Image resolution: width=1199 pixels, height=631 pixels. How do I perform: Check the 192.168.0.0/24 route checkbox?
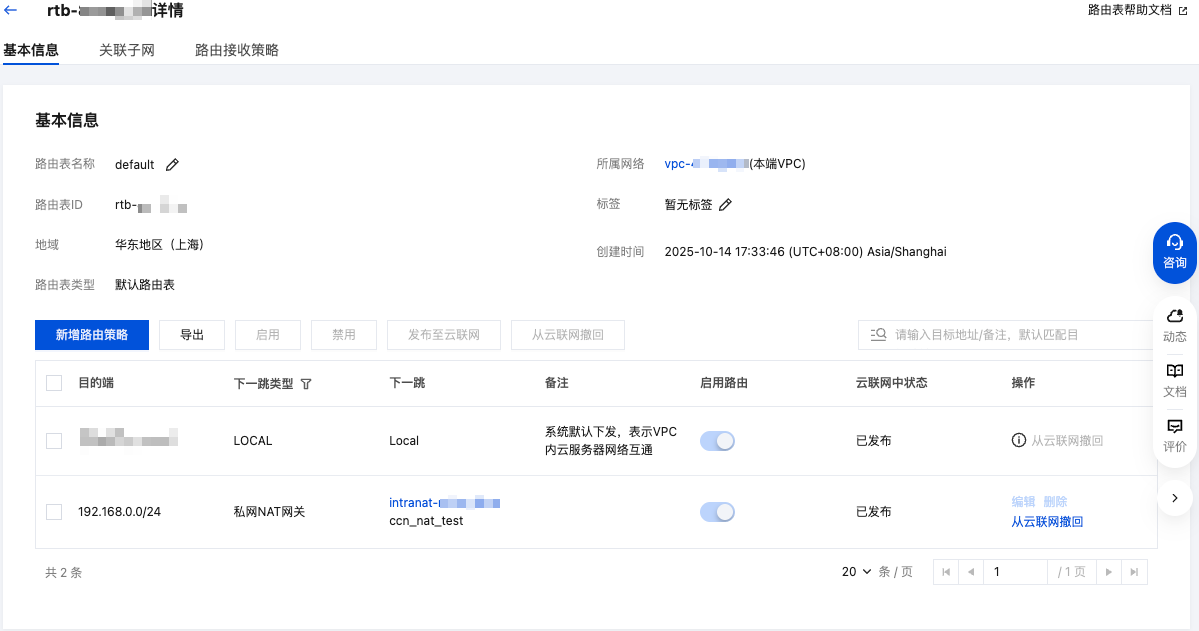[x=54, y=512]
